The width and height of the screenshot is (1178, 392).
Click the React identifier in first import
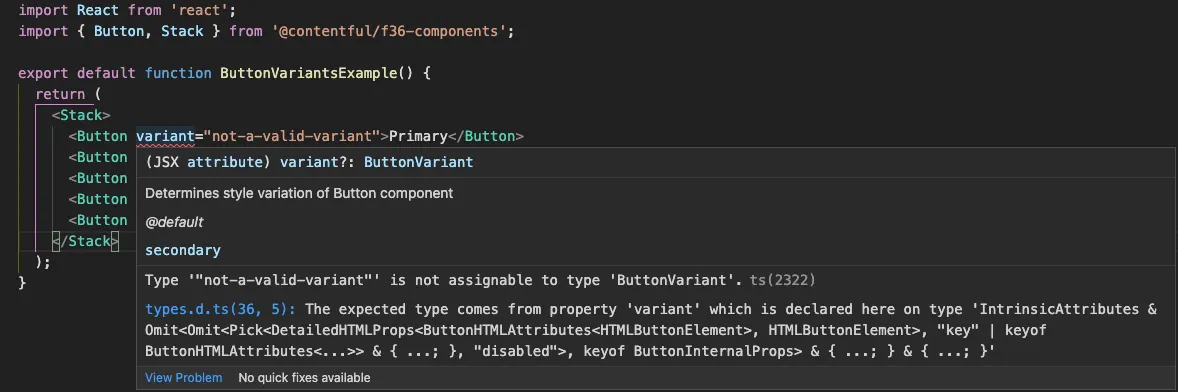tap(98, 11)
